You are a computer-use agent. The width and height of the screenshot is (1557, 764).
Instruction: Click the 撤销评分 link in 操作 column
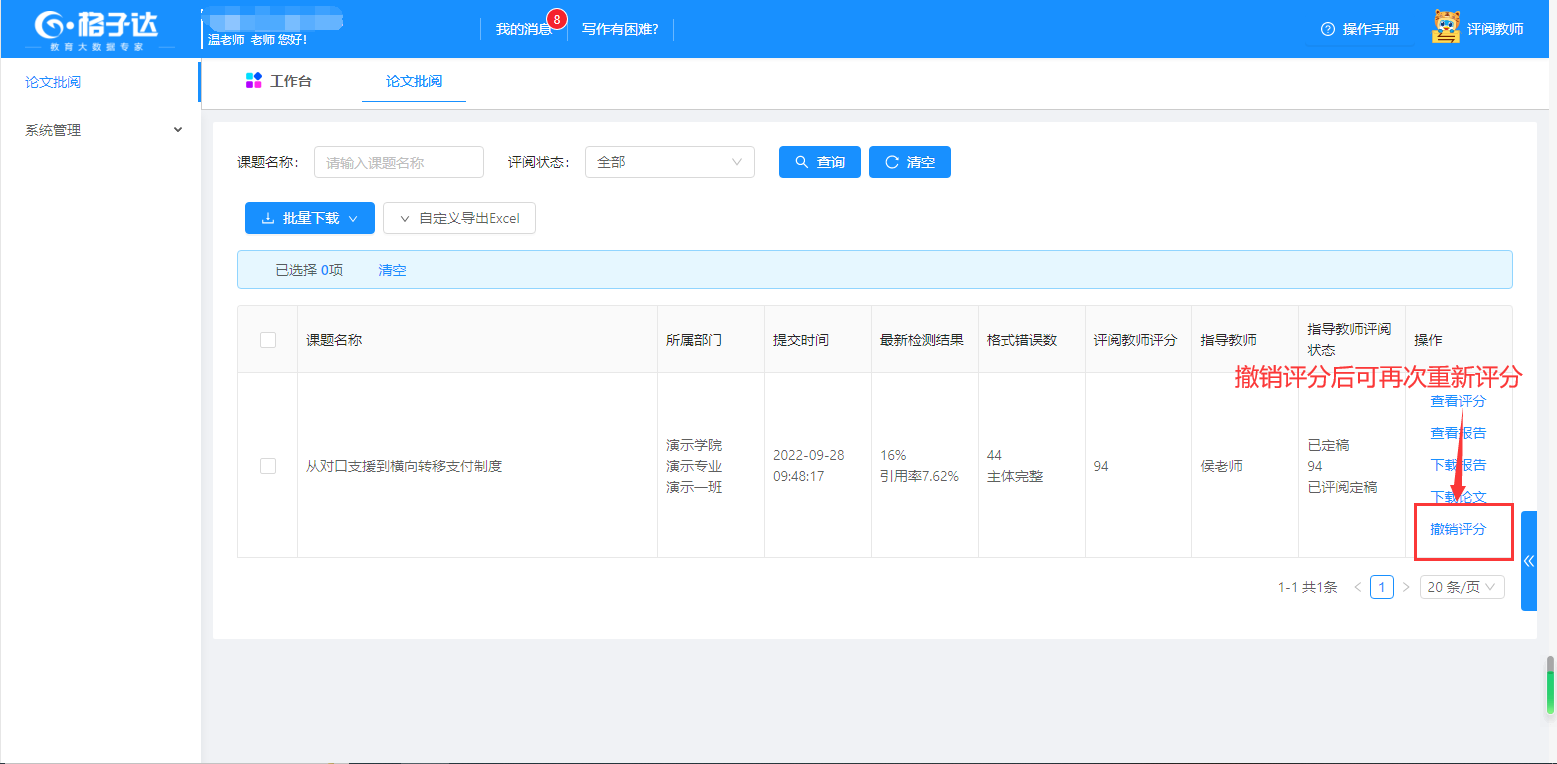click(1458, 529)
